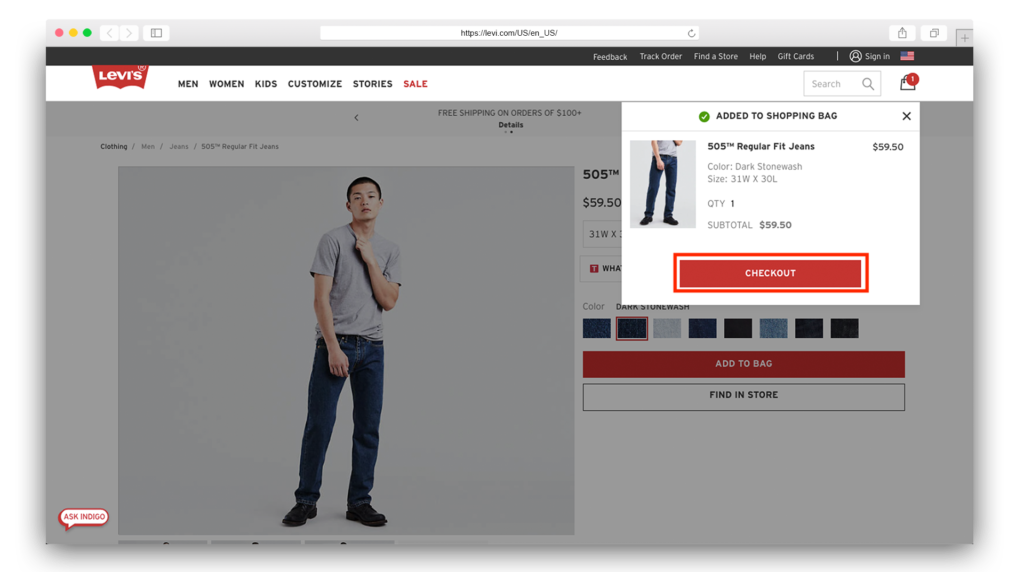Viewport: 1024px width, 572px height.
Task: Go to the Jeans breadcrumb
Action: click(x=179, y=146)
